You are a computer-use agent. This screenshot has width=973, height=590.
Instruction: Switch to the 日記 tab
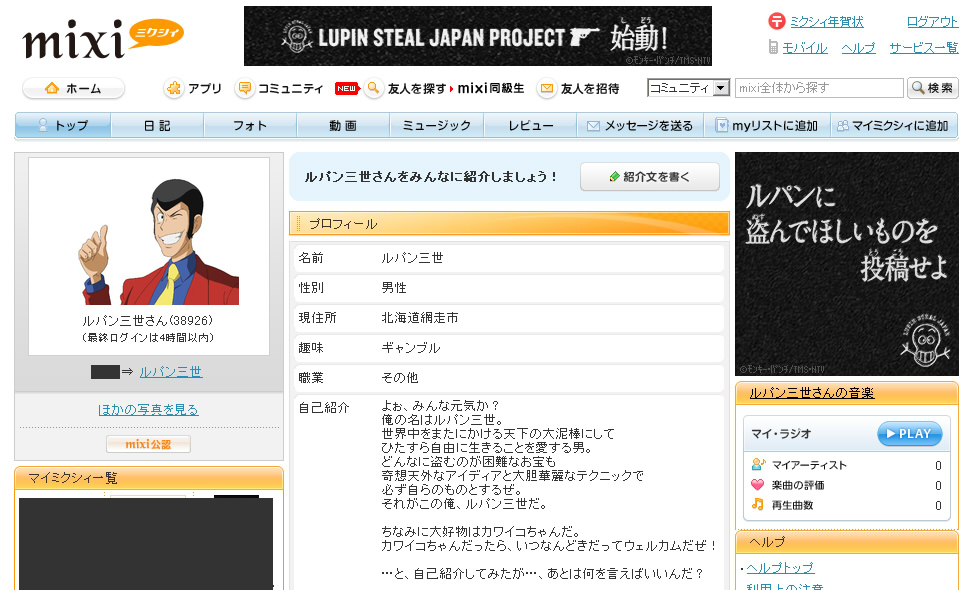(x=157, y=125)
